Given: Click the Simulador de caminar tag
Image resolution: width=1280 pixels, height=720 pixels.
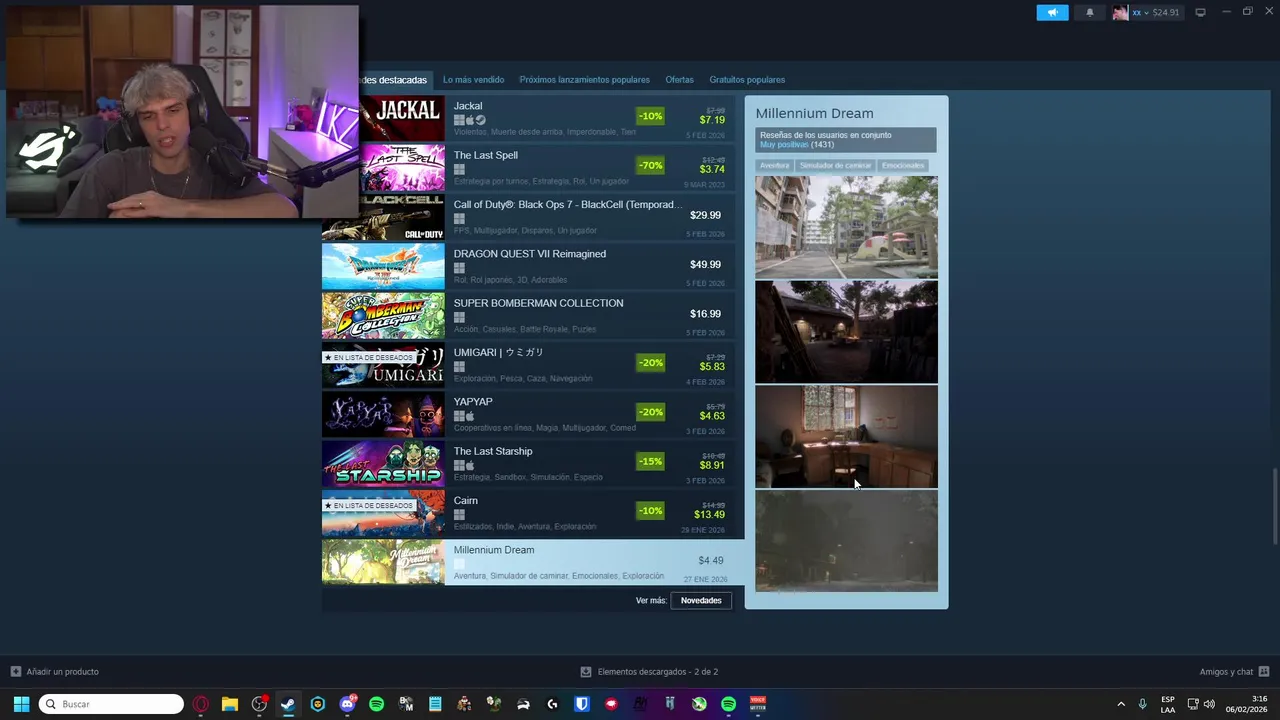Looking at the screenshot, I should point(836,165).
